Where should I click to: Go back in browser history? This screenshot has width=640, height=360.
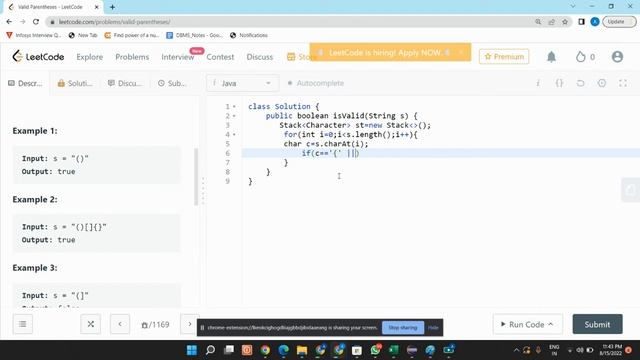click(x=9, y=22)
